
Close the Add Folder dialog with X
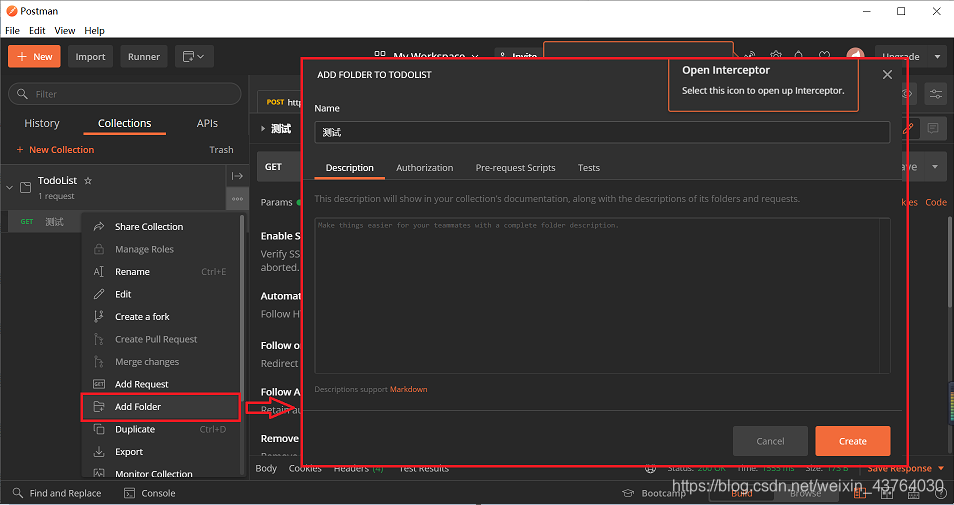tap(887, 74)
